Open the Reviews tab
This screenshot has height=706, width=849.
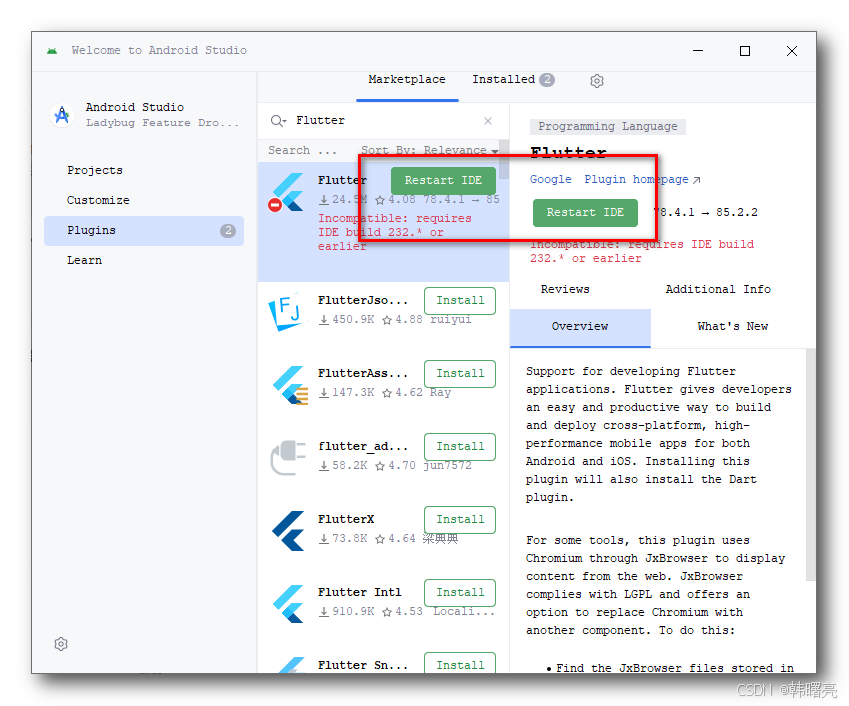565,289
